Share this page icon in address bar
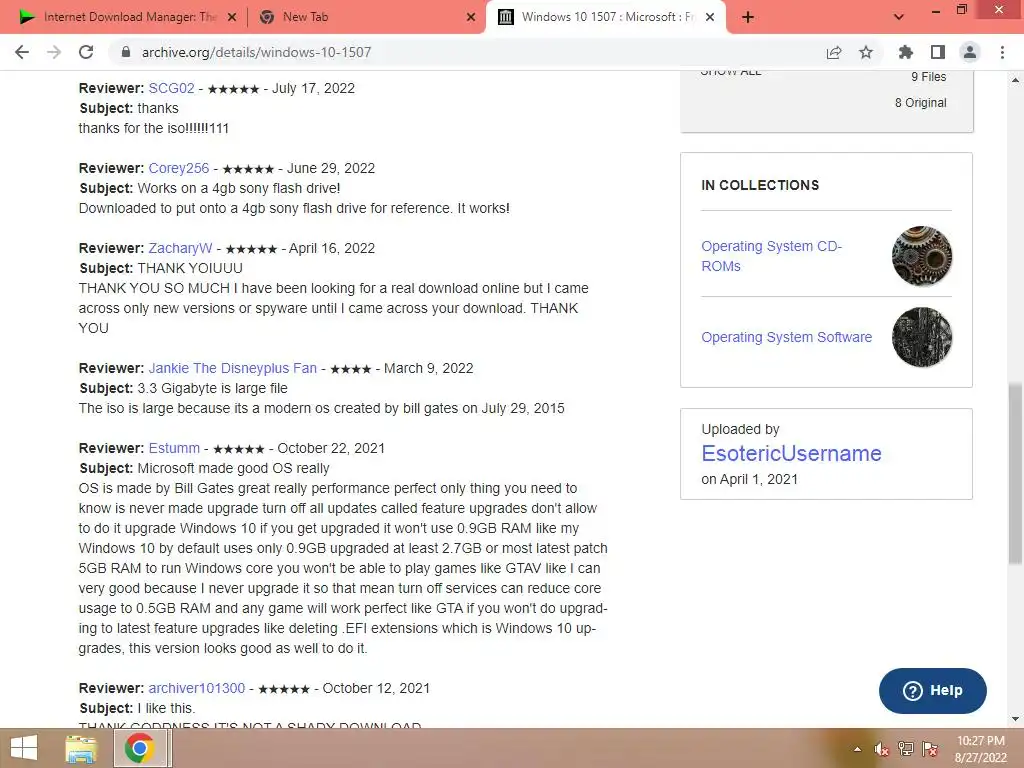1024x768 pixels. [x=834, y=52]
